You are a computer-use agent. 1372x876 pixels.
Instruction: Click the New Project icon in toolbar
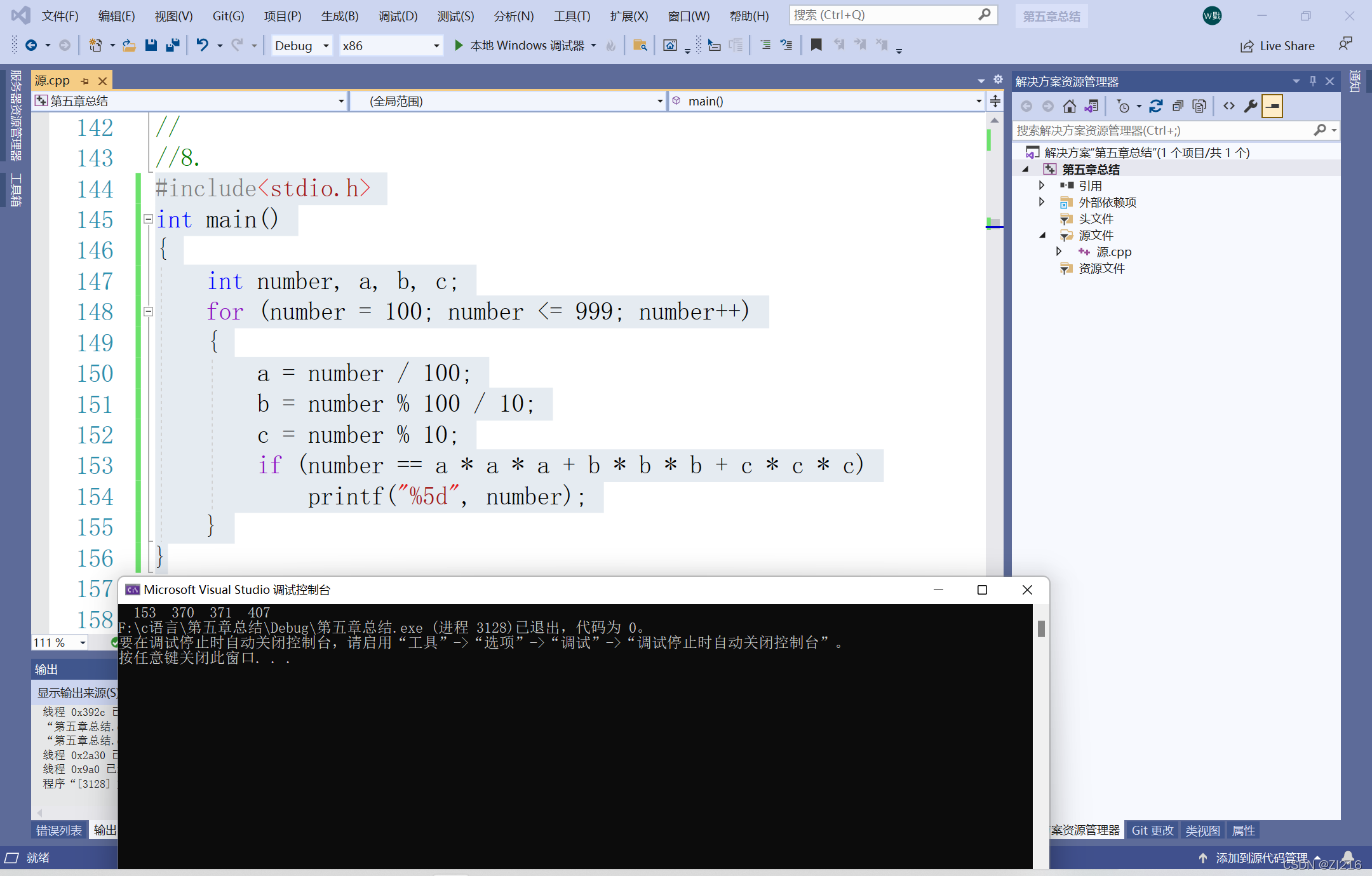point(95,45)
